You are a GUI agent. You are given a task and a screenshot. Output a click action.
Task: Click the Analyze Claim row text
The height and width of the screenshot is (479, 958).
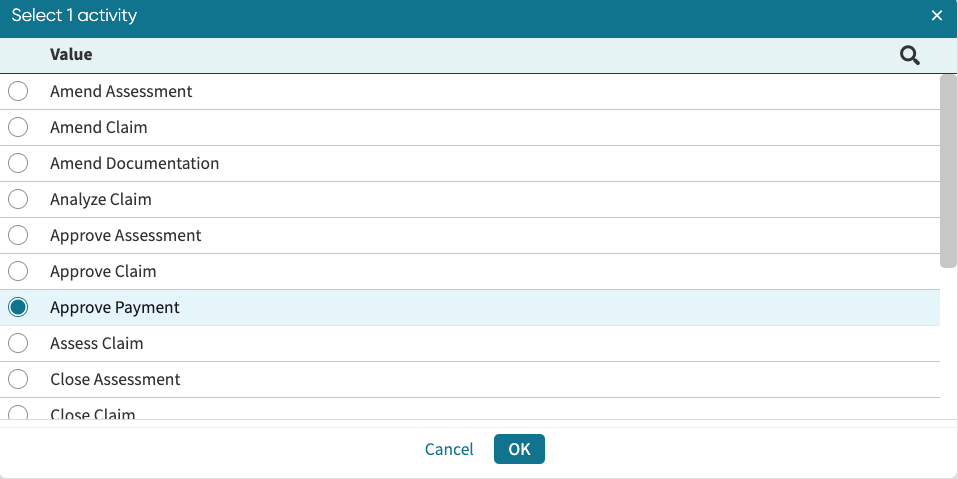[101, 200]
